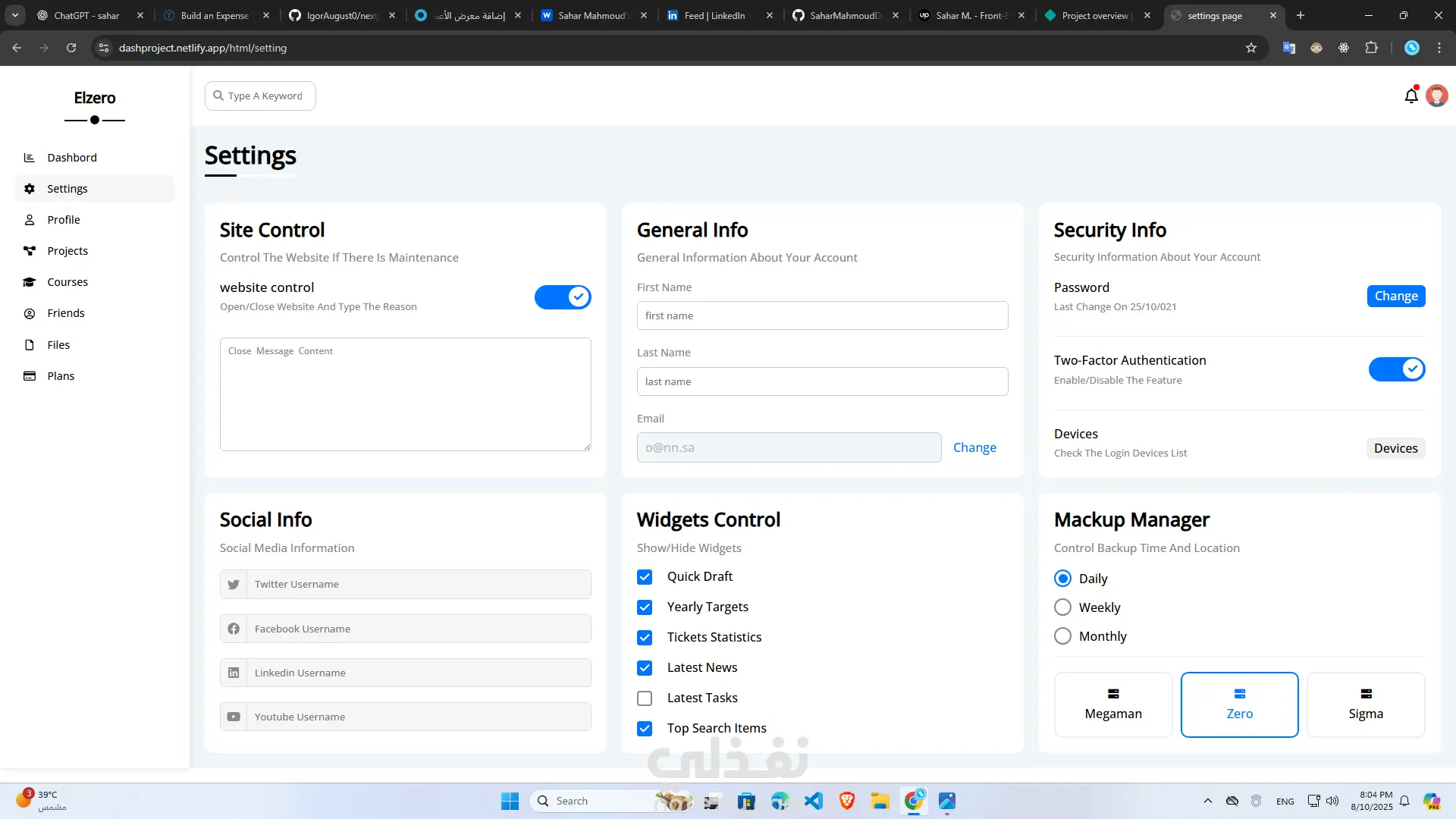Screen dimensions: 1456x819
Task: Open the Profile page in the sidebar
Action: (64, 220)
